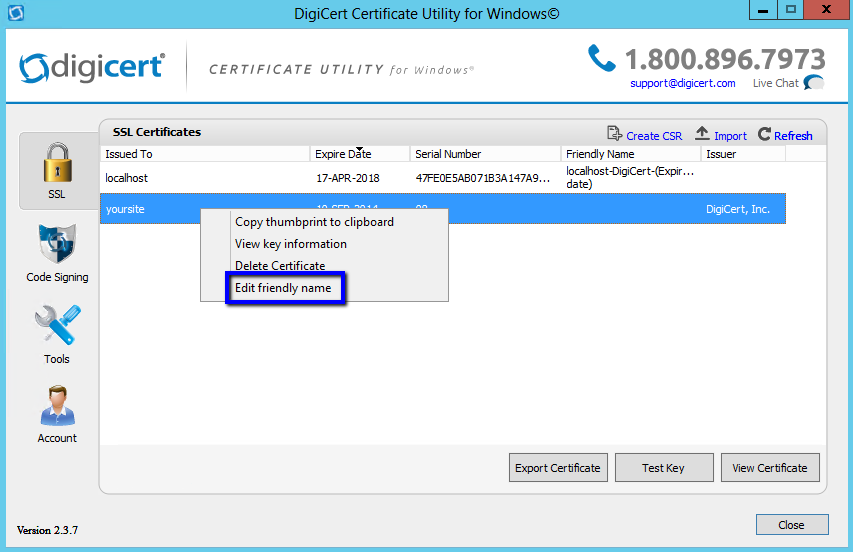Viewport: 853px width, 552px height.
Task: Choose Copy thumbprint to clipboard
Action: 314,222
